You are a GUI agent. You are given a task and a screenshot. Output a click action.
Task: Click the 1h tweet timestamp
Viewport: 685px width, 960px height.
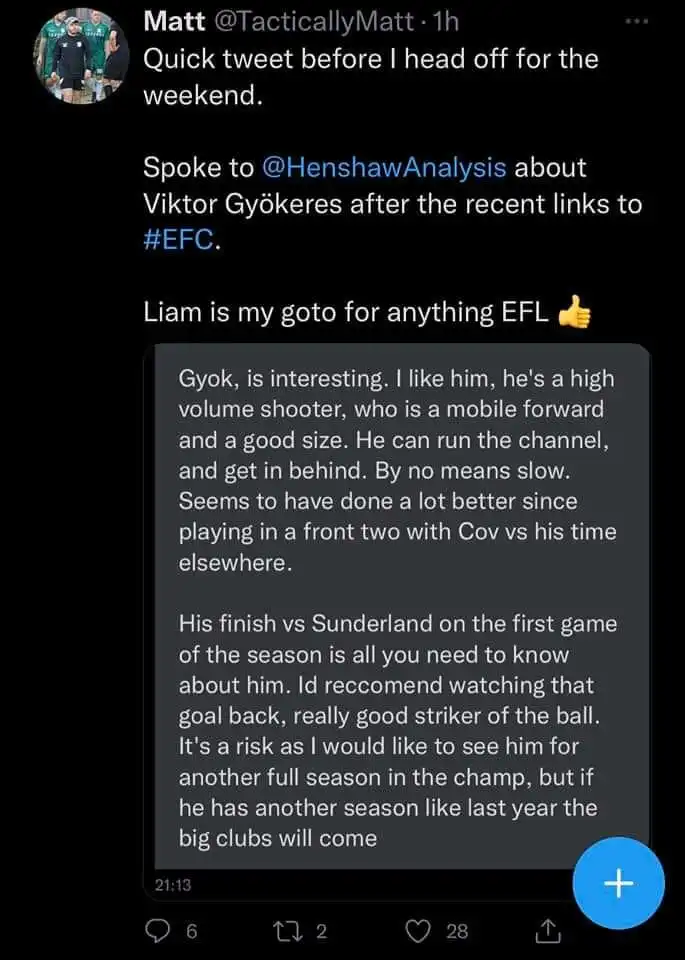click(x=443, y=20)
